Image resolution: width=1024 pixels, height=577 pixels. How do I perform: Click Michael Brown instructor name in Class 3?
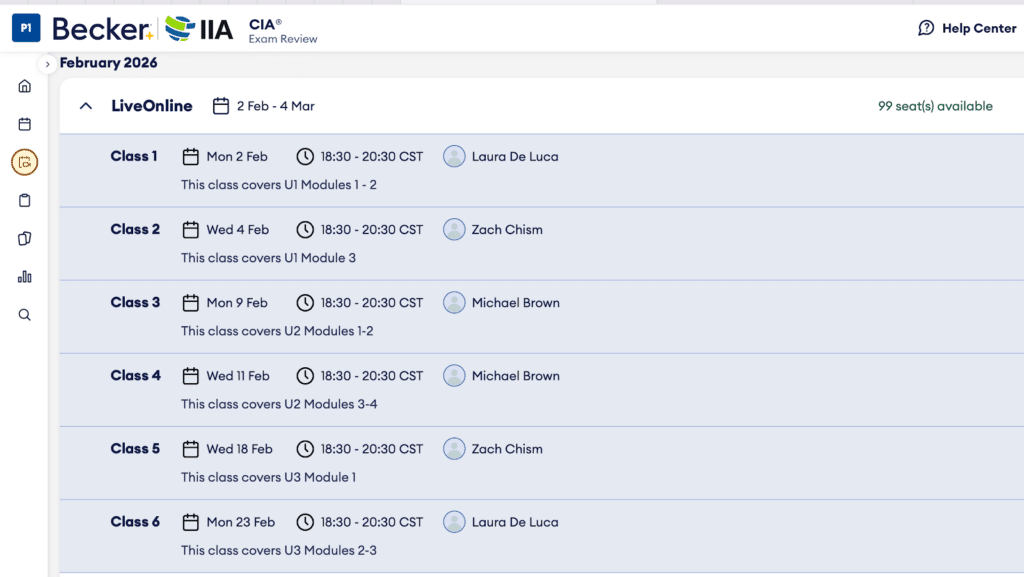tap(515, 303)
